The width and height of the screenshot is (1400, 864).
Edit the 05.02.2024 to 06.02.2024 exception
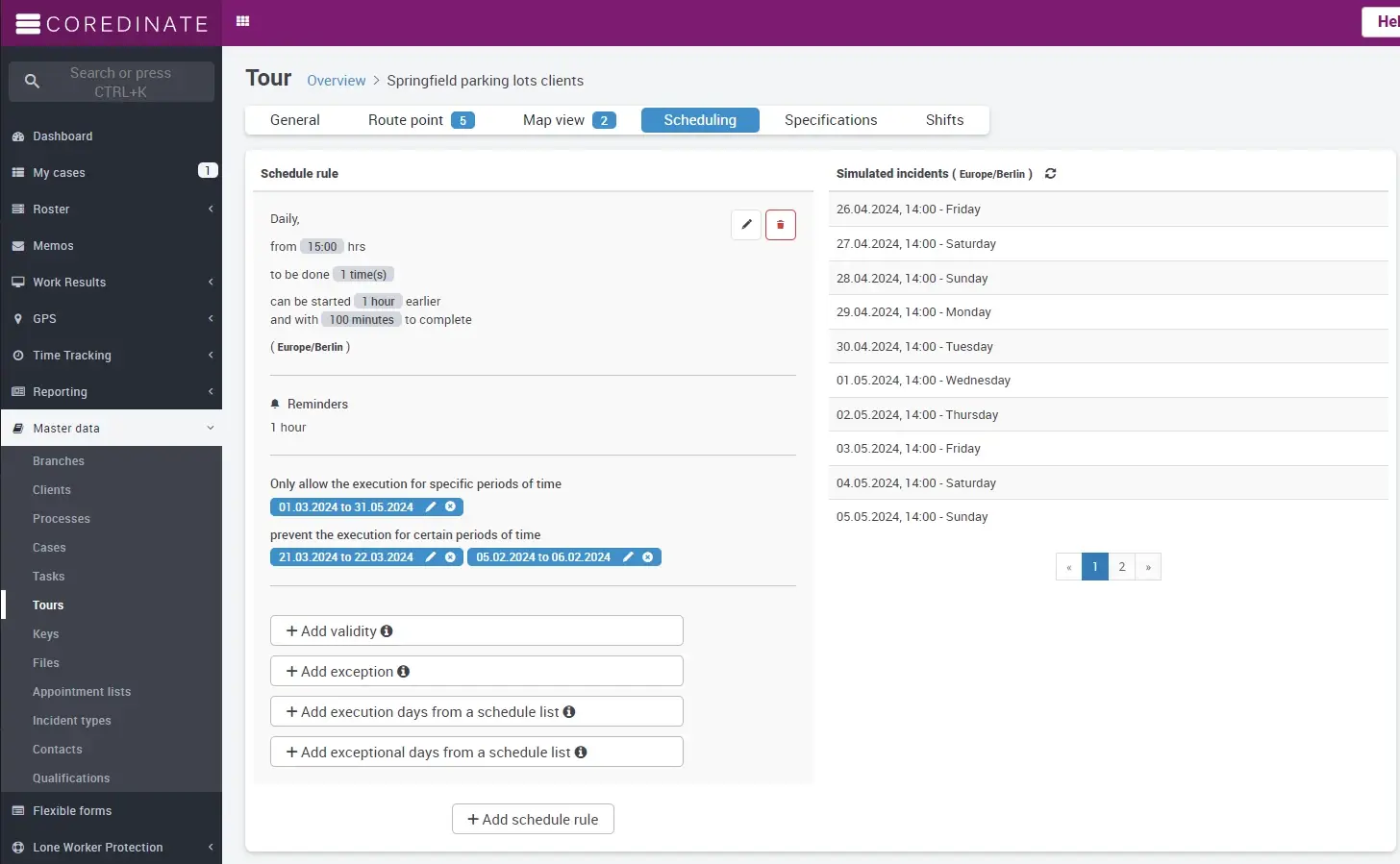tap(628, 557)
